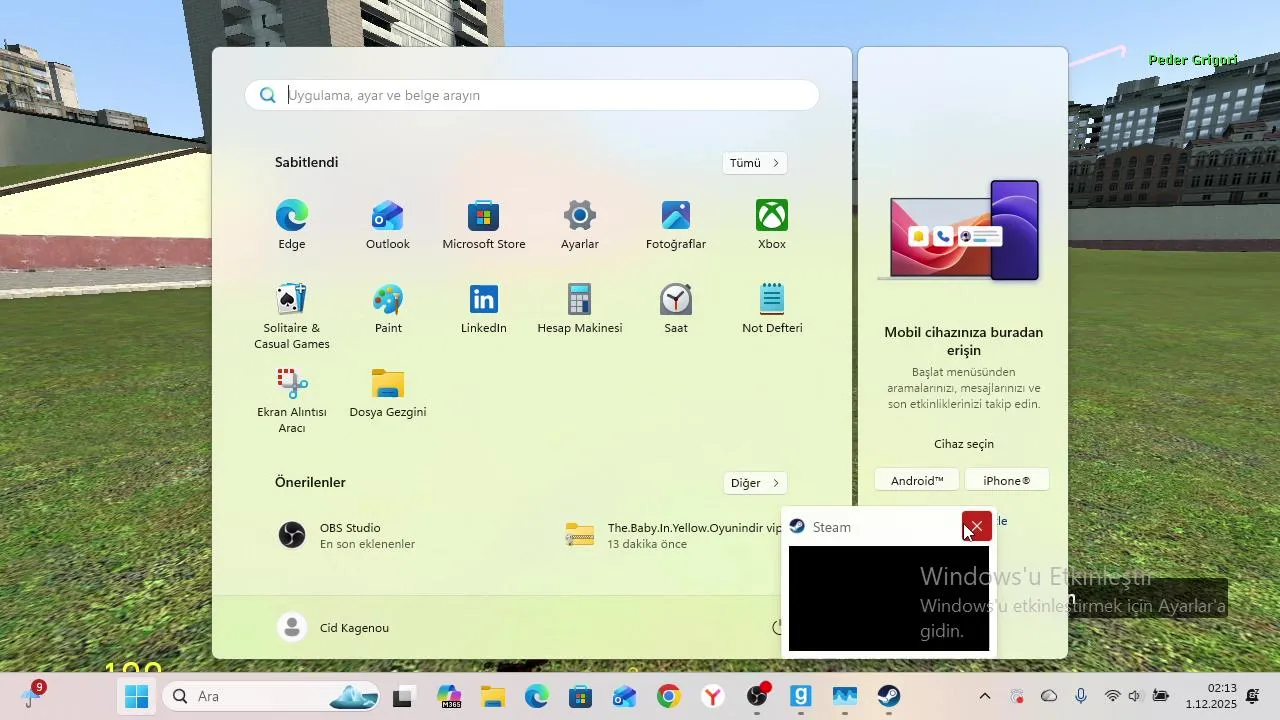The height and width of the screenshot is (720, 1280).
Task: Open Task View on the taskbar
Action: (x=403, y=697)
